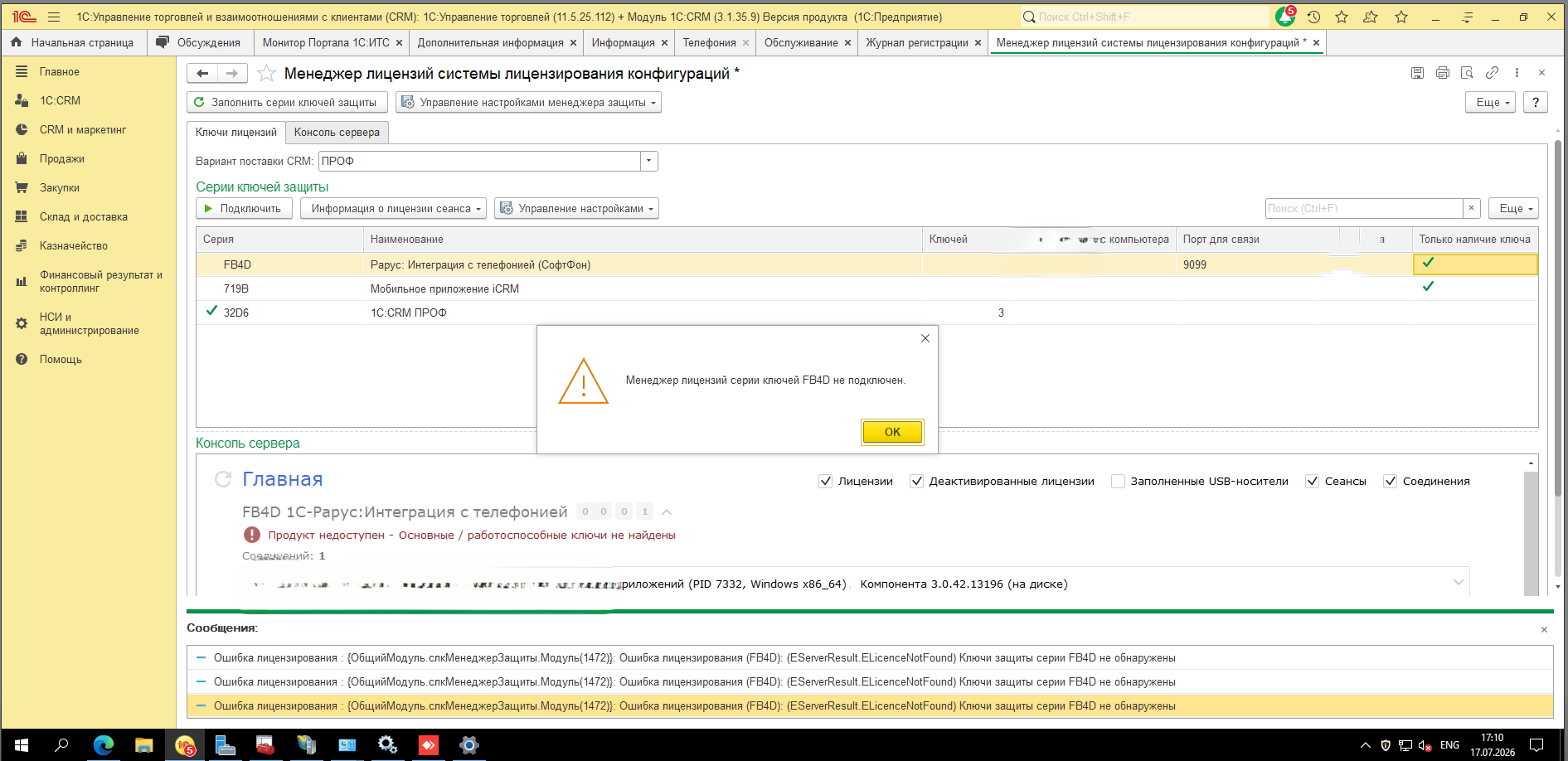1568x761 pixels.
Task: Switch to the Журнал регистрации tab
Action: click(917, 42)
